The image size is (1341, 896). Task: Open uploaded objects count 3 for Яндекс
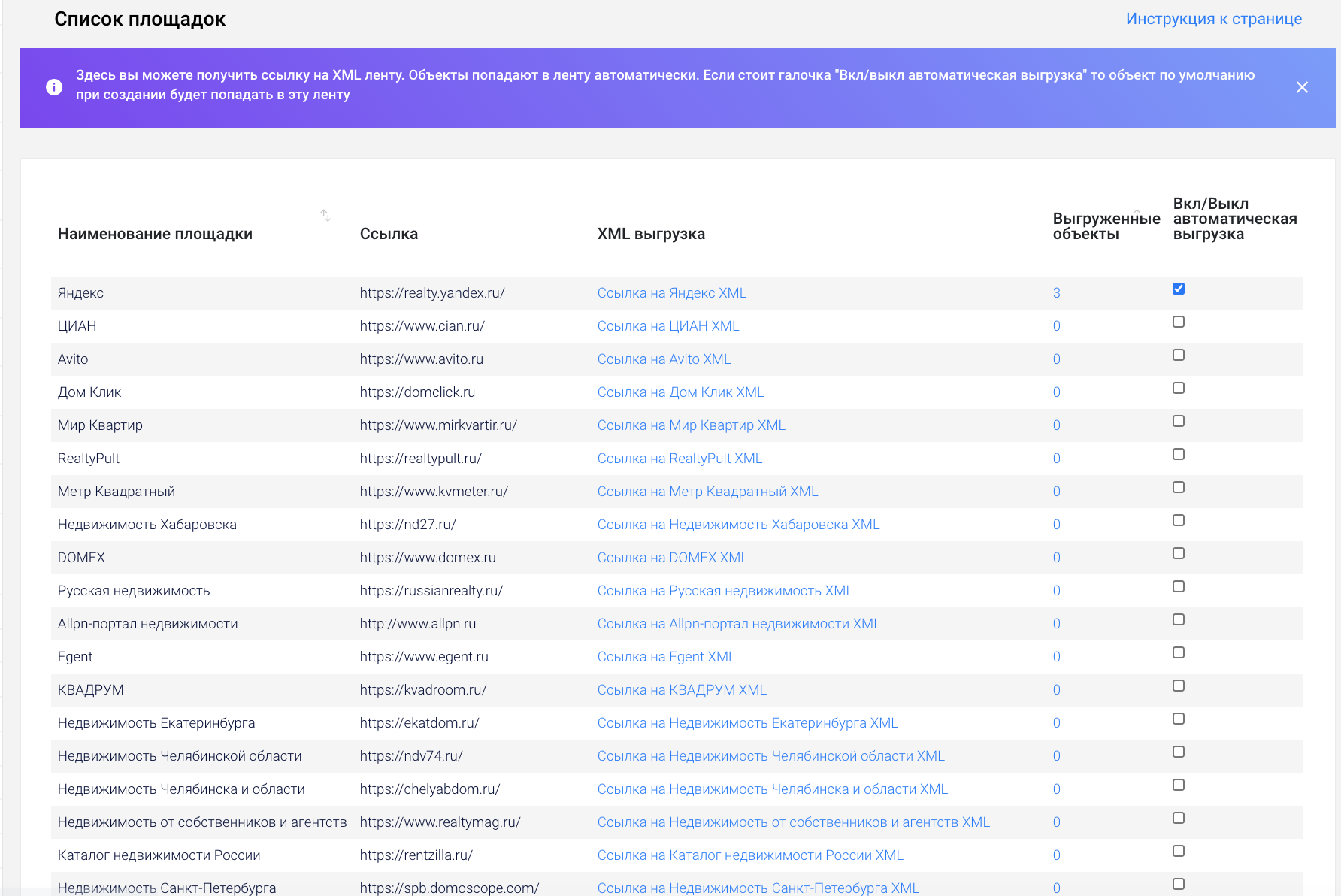pos(1056,293)
